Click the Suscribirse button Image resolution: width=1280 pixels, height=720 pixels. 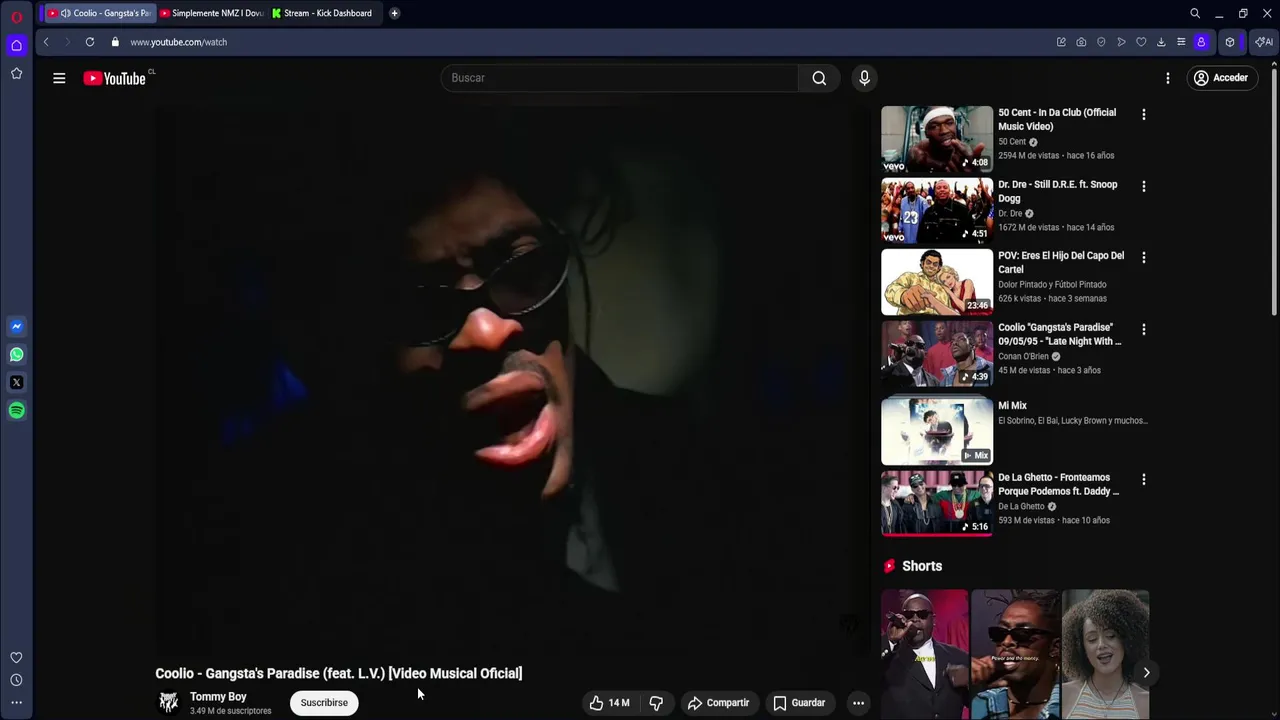[x=324, y=702]
